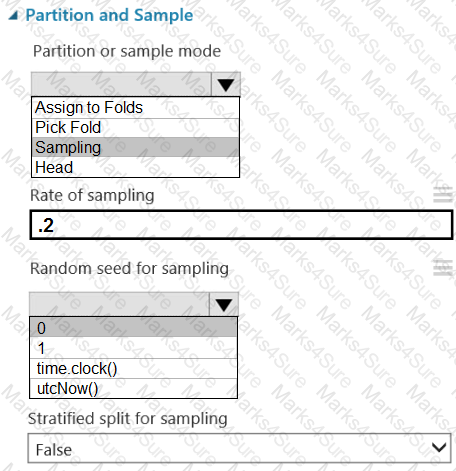Open the Random seed dropdown arrow

click(224, 305)
